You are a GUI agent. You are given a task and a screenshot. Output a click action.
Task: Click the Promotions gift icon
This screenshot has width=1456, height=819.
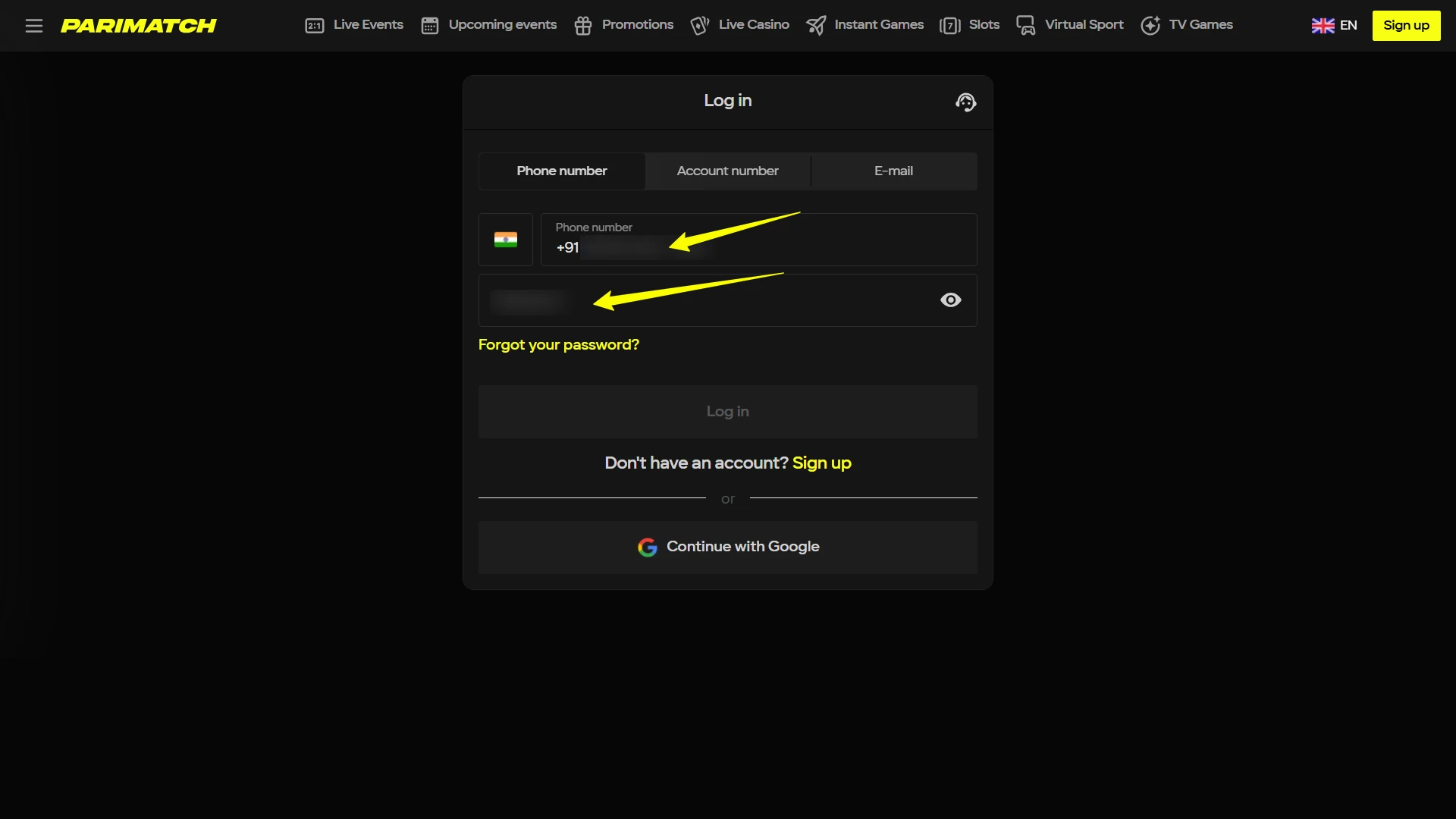582,26
